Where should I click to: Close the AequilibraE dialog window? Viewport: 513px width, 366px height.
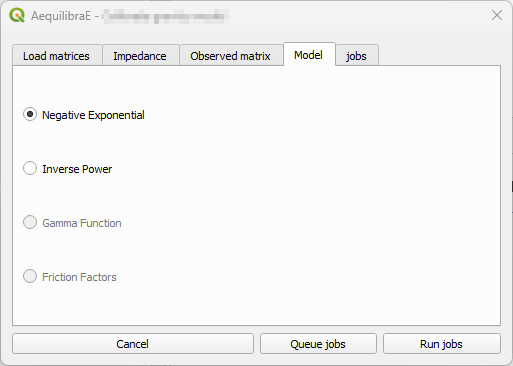(x=497, y=15)
